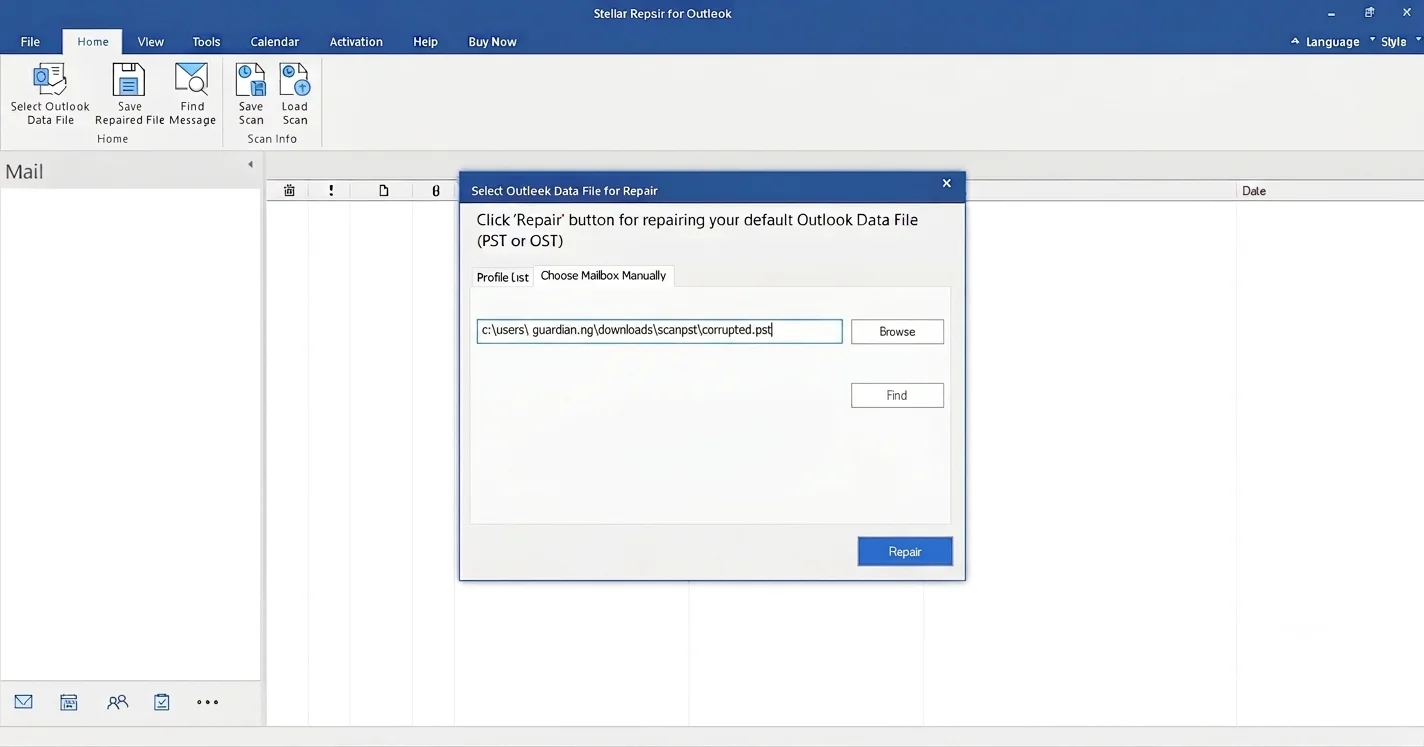Screen dimensions: 1424x747
Task: Switch to the View ribbon tab
Action: coord(151,42)
